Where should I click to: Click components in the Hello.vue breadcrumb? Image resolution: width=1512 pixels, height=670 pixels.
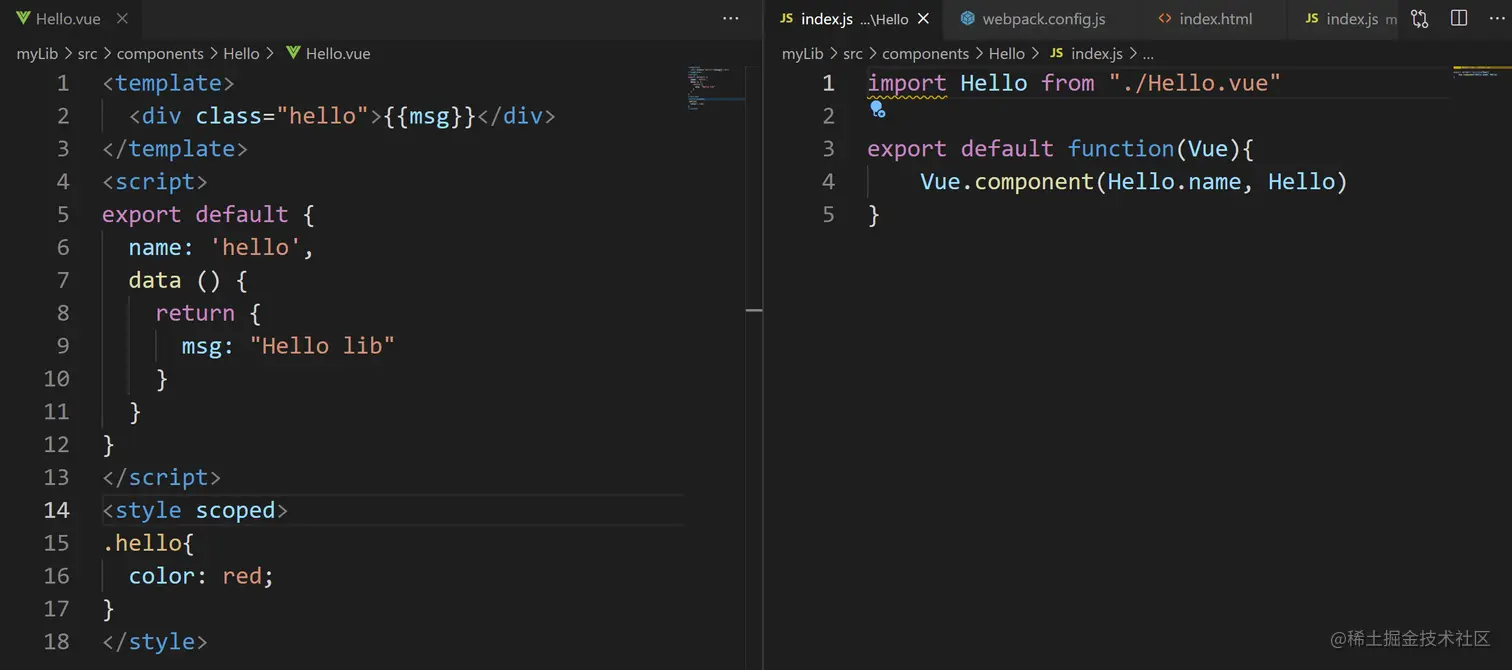[x=160, y=54]
